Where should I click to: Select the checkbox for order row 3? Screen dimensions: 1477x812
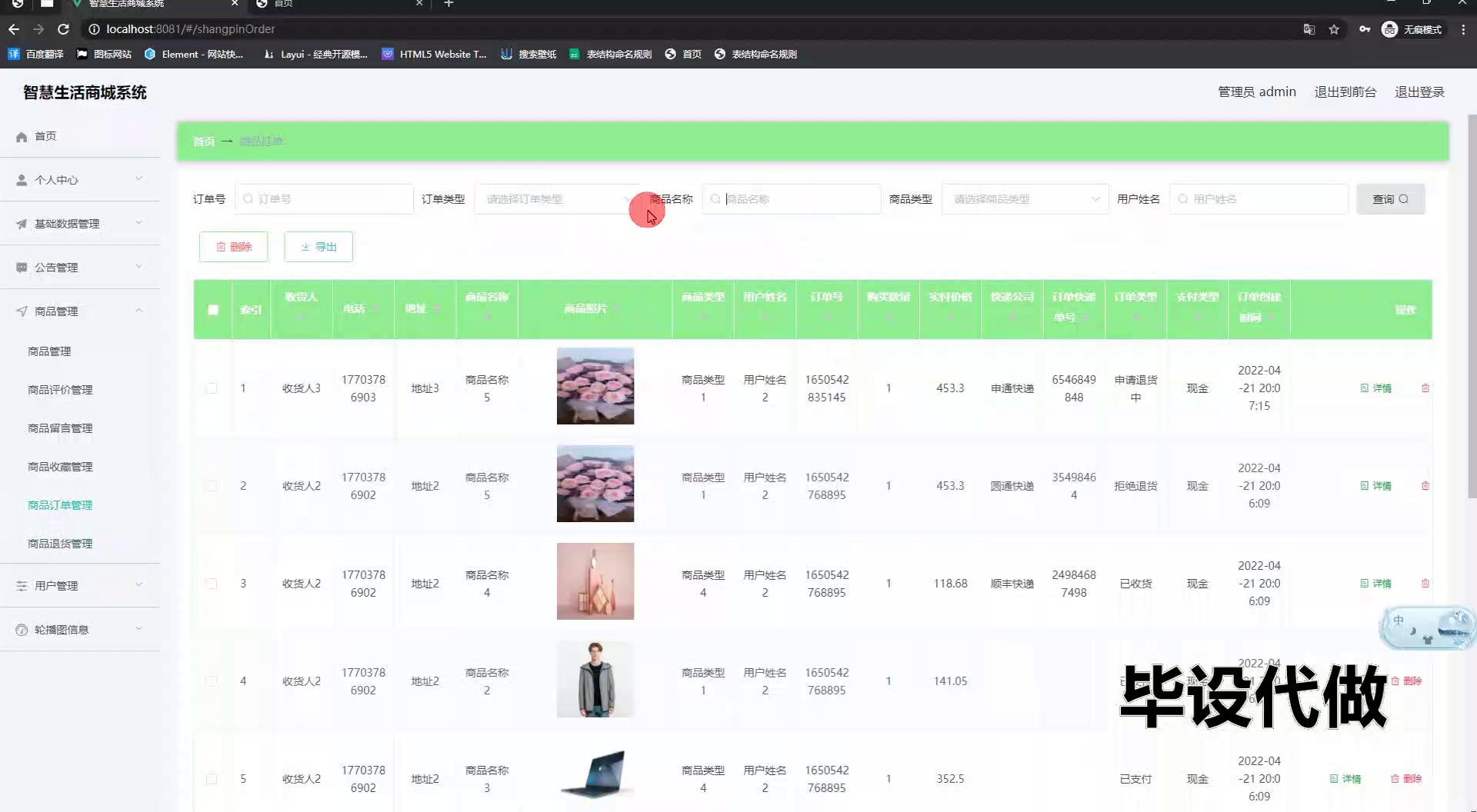pos(212,584)
